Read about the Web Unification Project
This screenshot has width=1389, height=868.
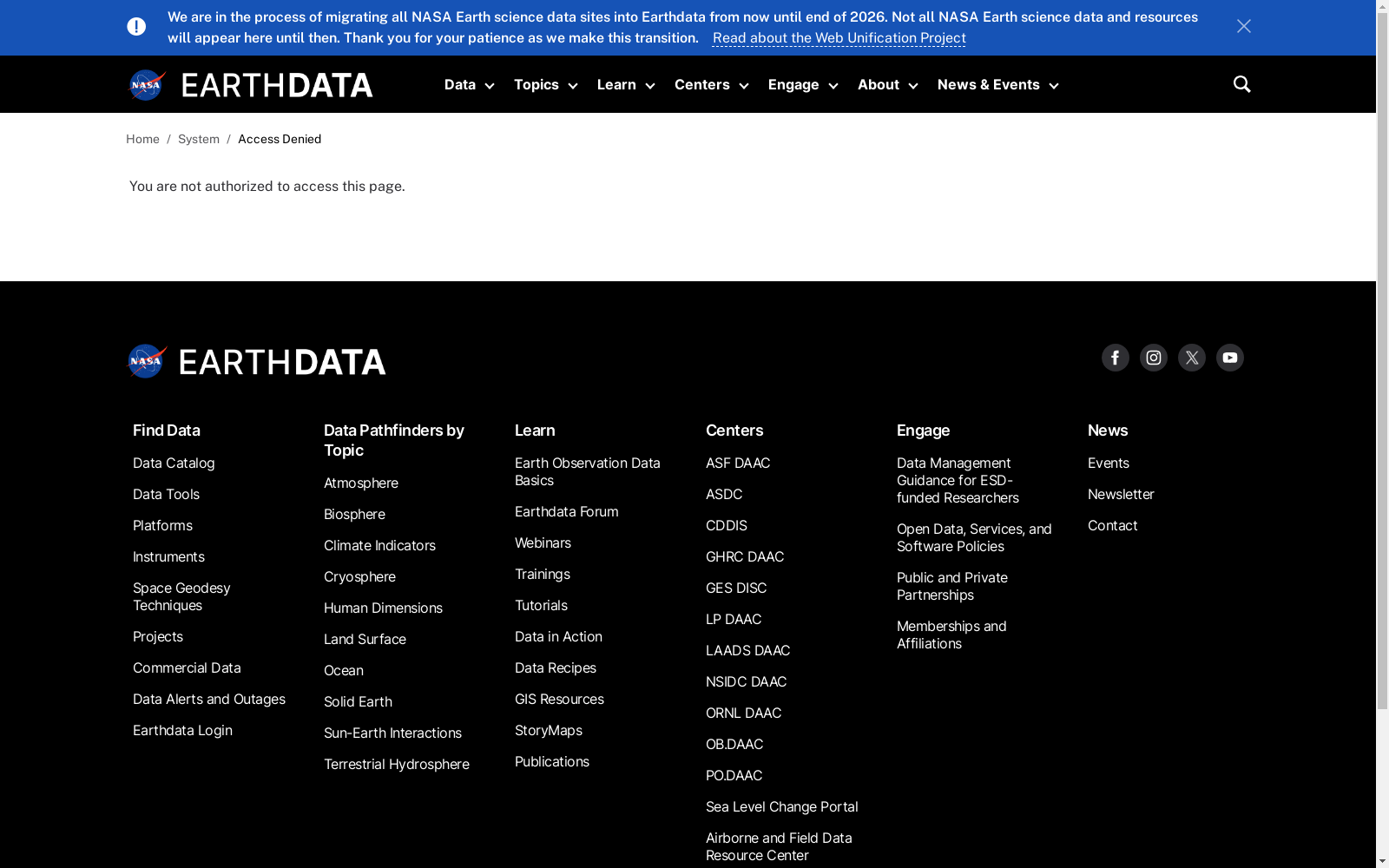[x=839, y=38]
